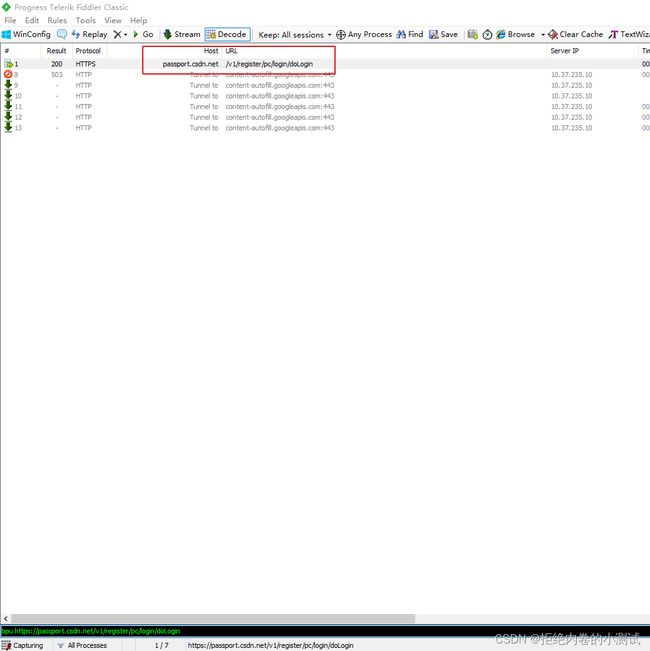Click 1 / 7 session count in status bar
Screen dimensions: 650x651
tap(161, 646)
